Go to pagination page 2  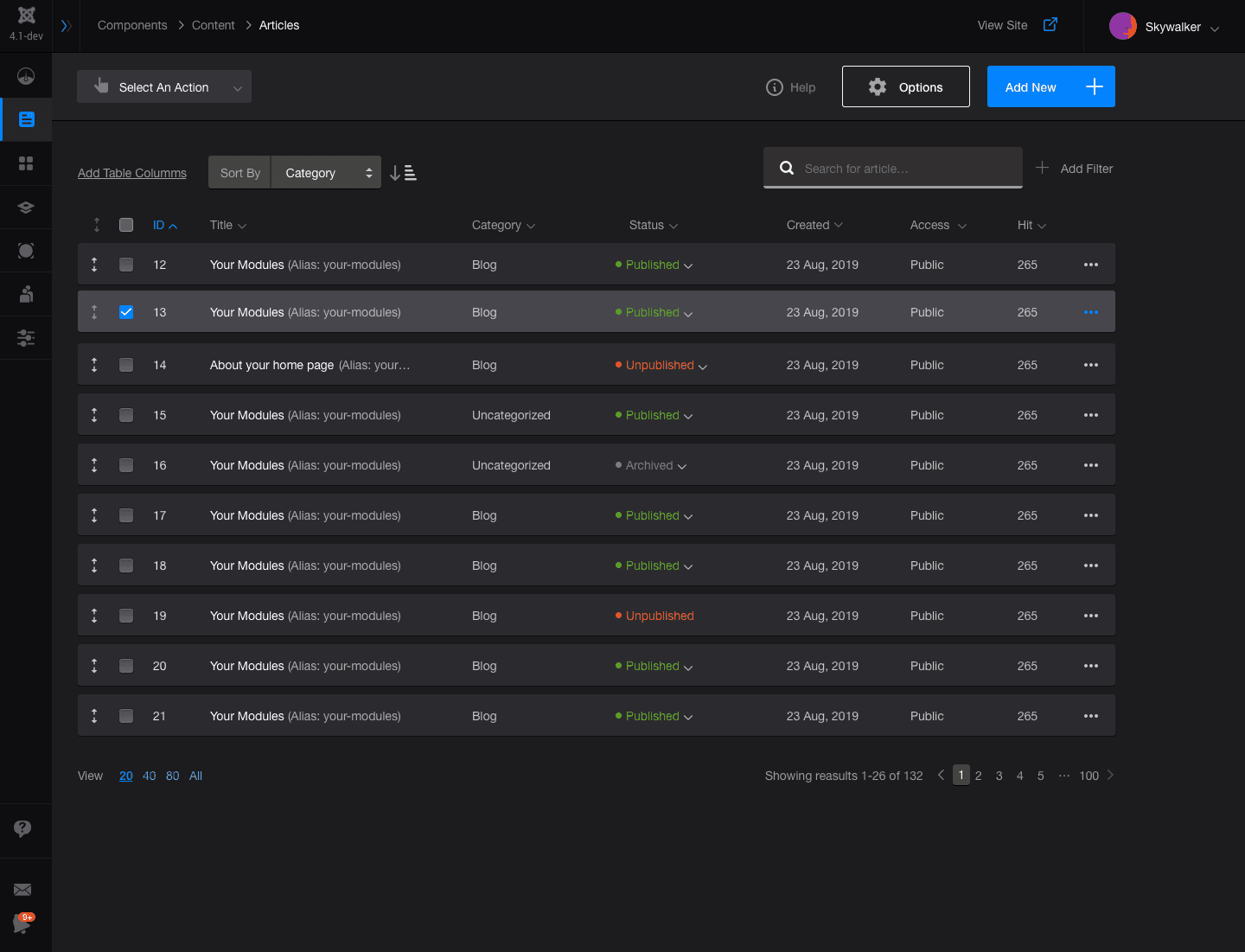click(x=979, y=776)
